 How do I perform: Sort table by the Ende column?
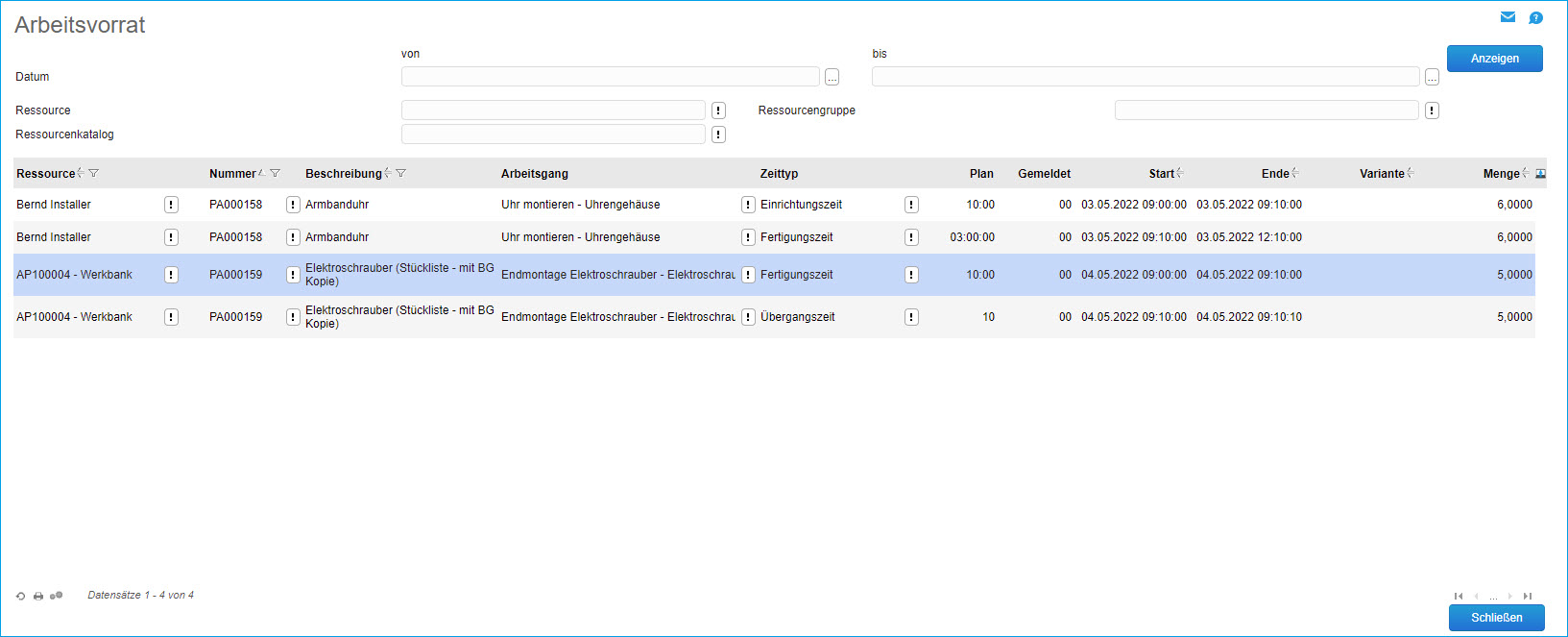tap(1274, 174)
